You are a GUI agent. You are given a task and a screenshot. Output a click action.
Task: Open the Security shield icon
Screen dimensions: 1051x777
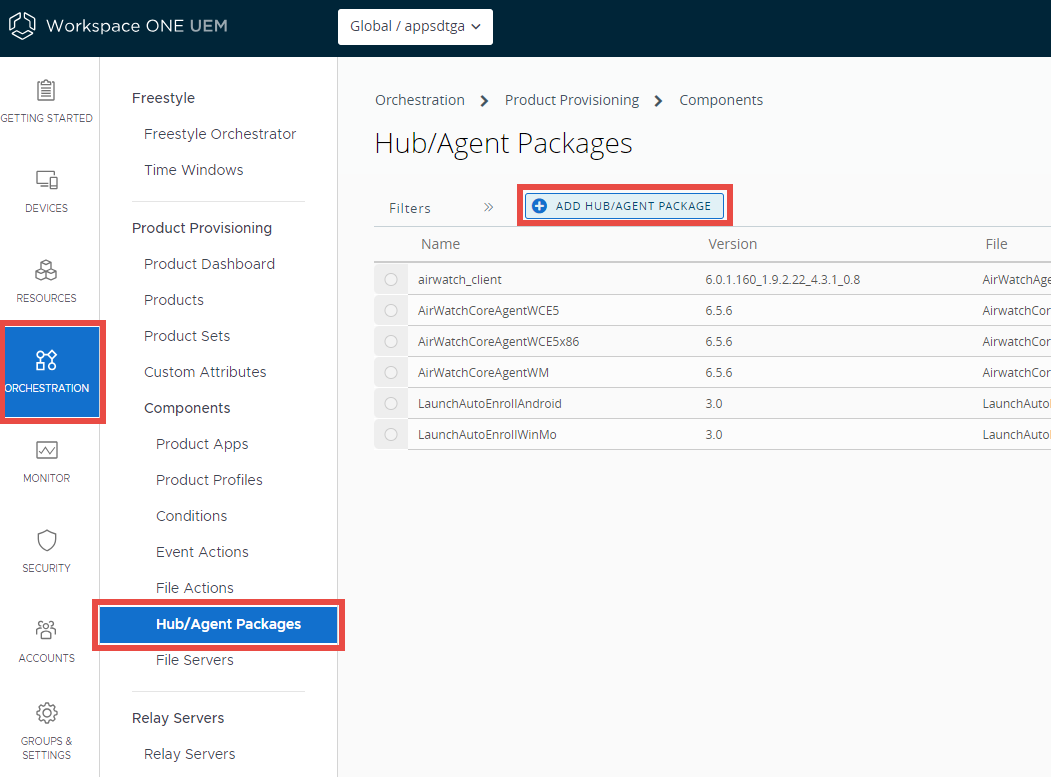tap(46, 540)
